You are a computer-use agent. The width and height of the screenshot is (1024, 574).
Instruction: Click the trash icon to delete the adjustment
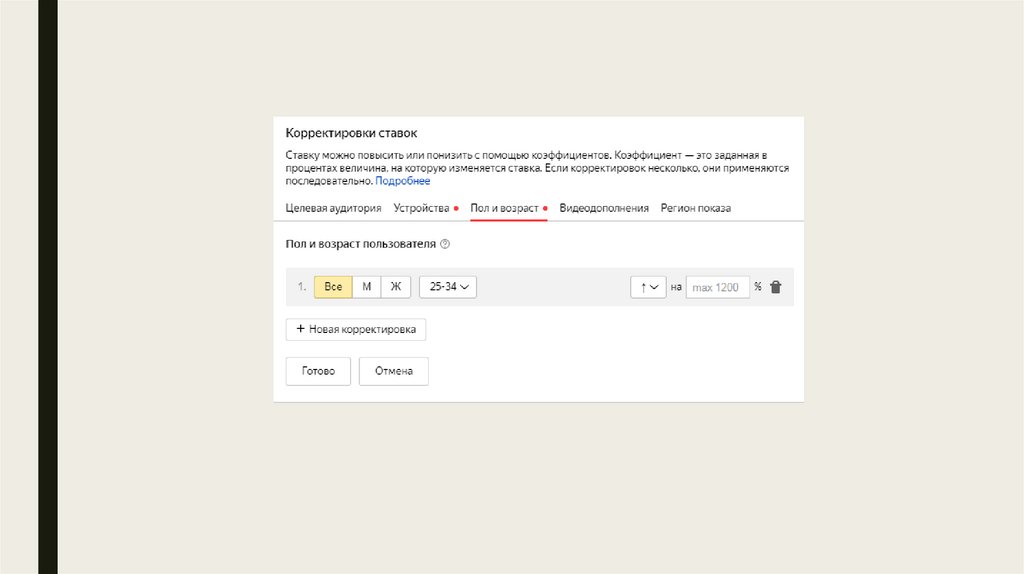[776, 287]
